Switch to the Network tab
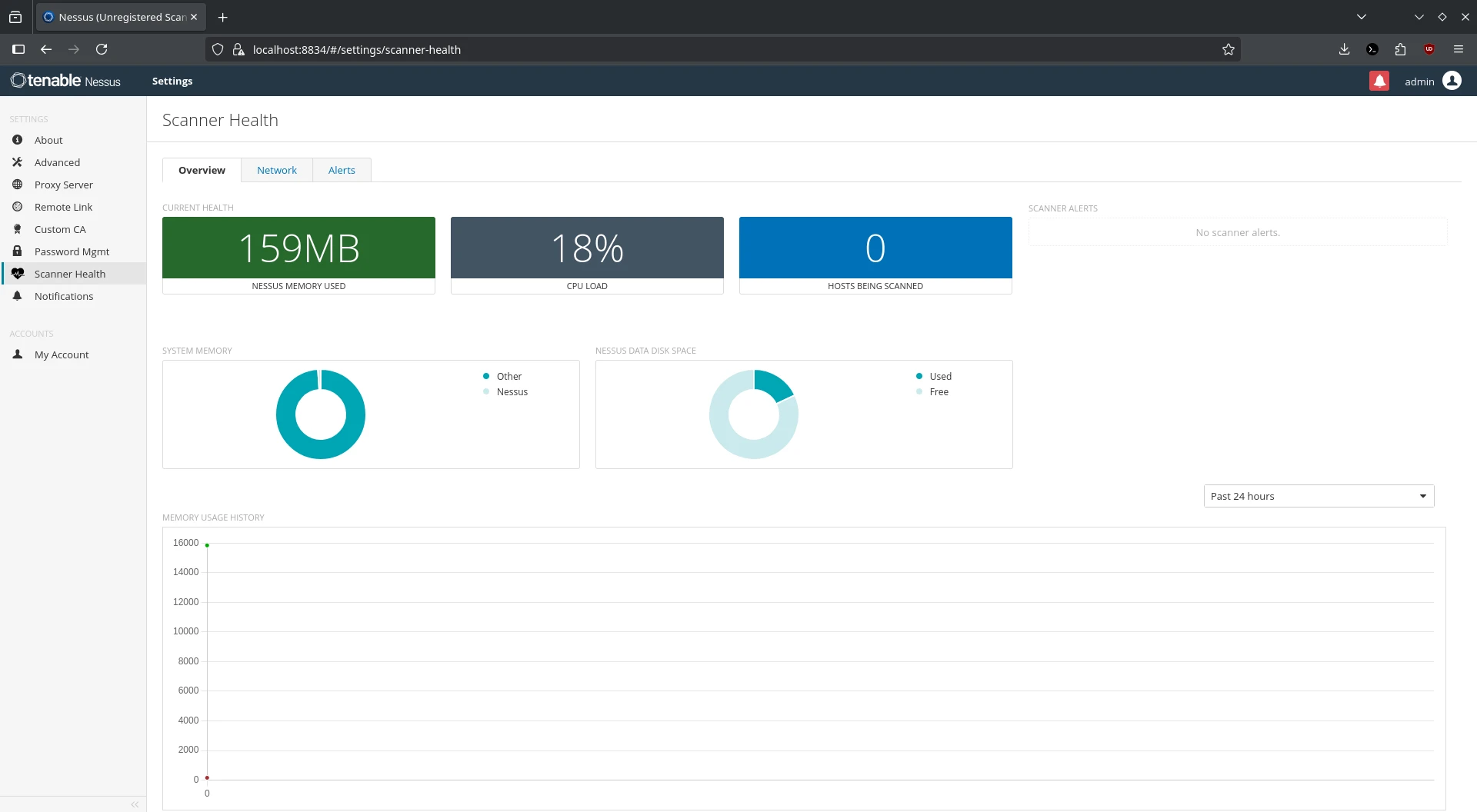Screen dimensions: 1477x812 277,170
